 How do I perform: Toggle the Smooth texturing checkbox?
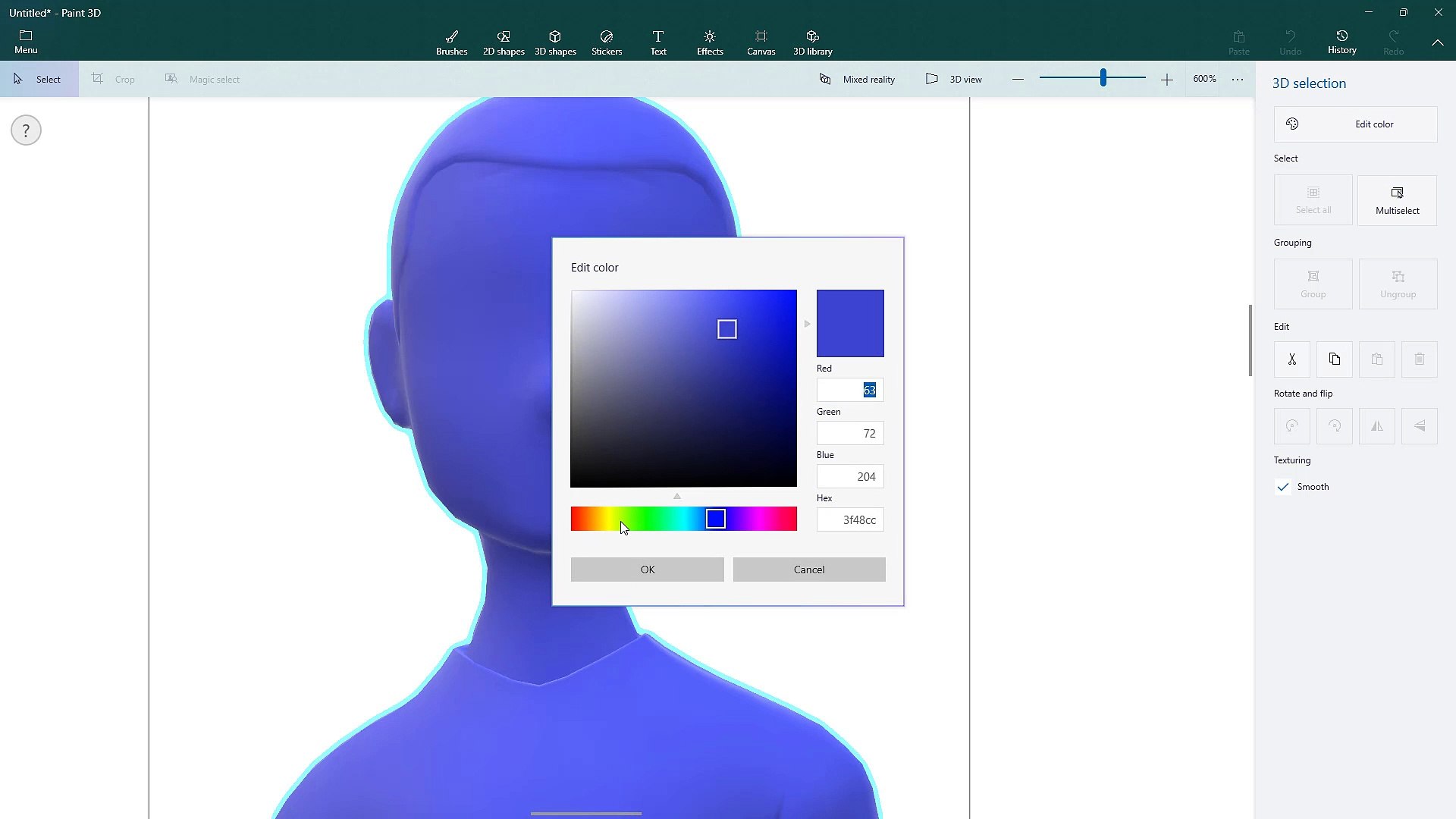point(1283,487)
